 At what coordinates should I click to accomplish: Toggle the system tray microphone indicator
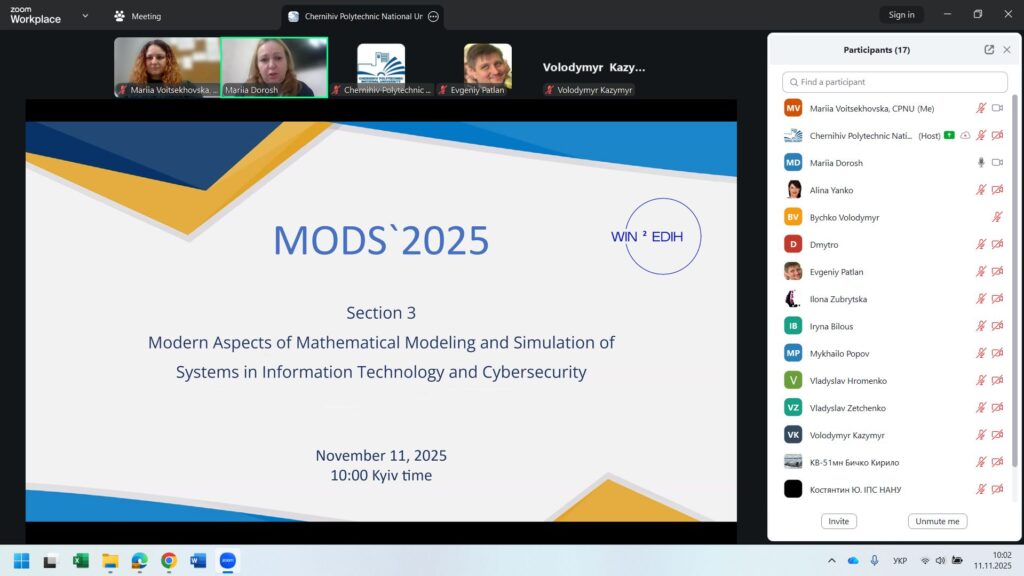[875, 561]
